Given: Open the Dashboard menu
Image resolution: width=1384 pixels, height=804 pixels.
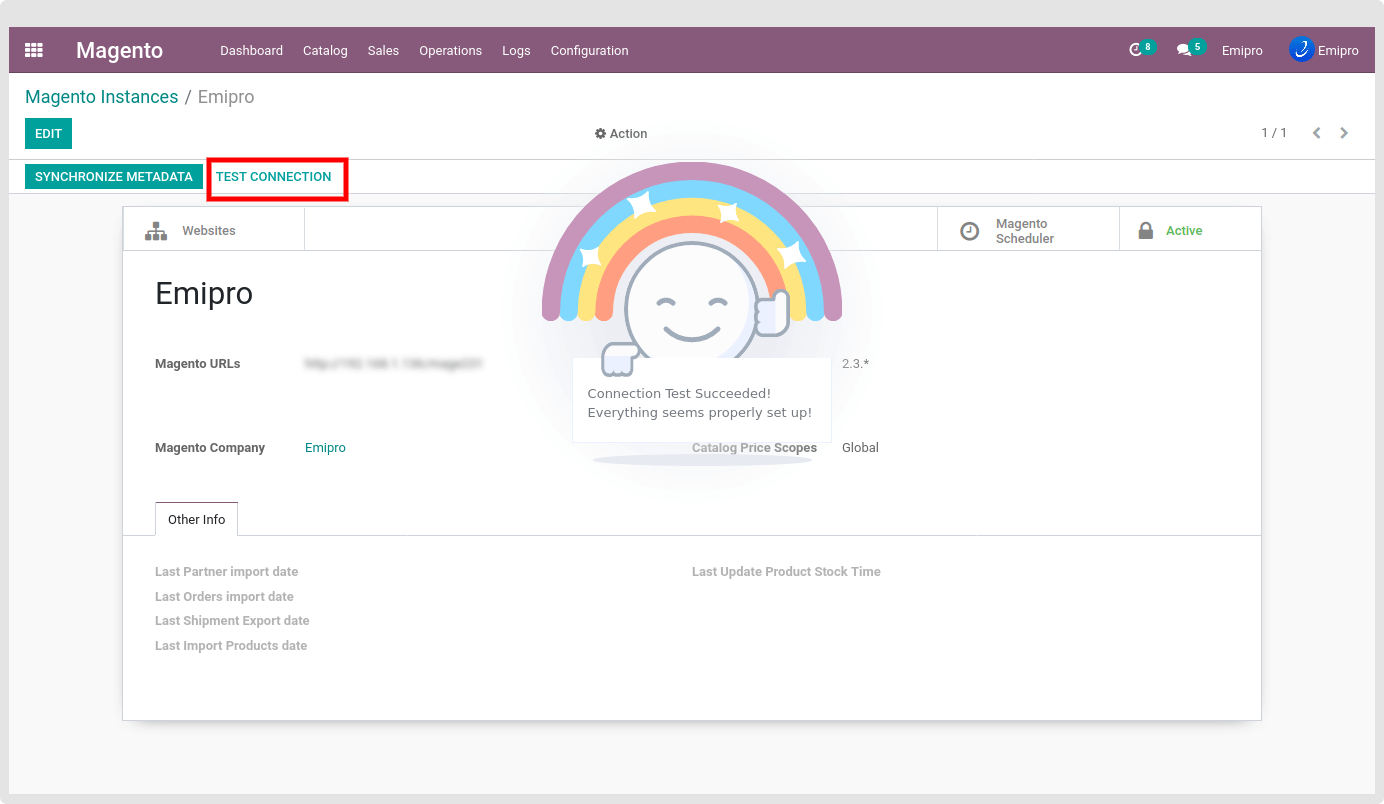Looking at the screenshot, I should coord(251,51).
